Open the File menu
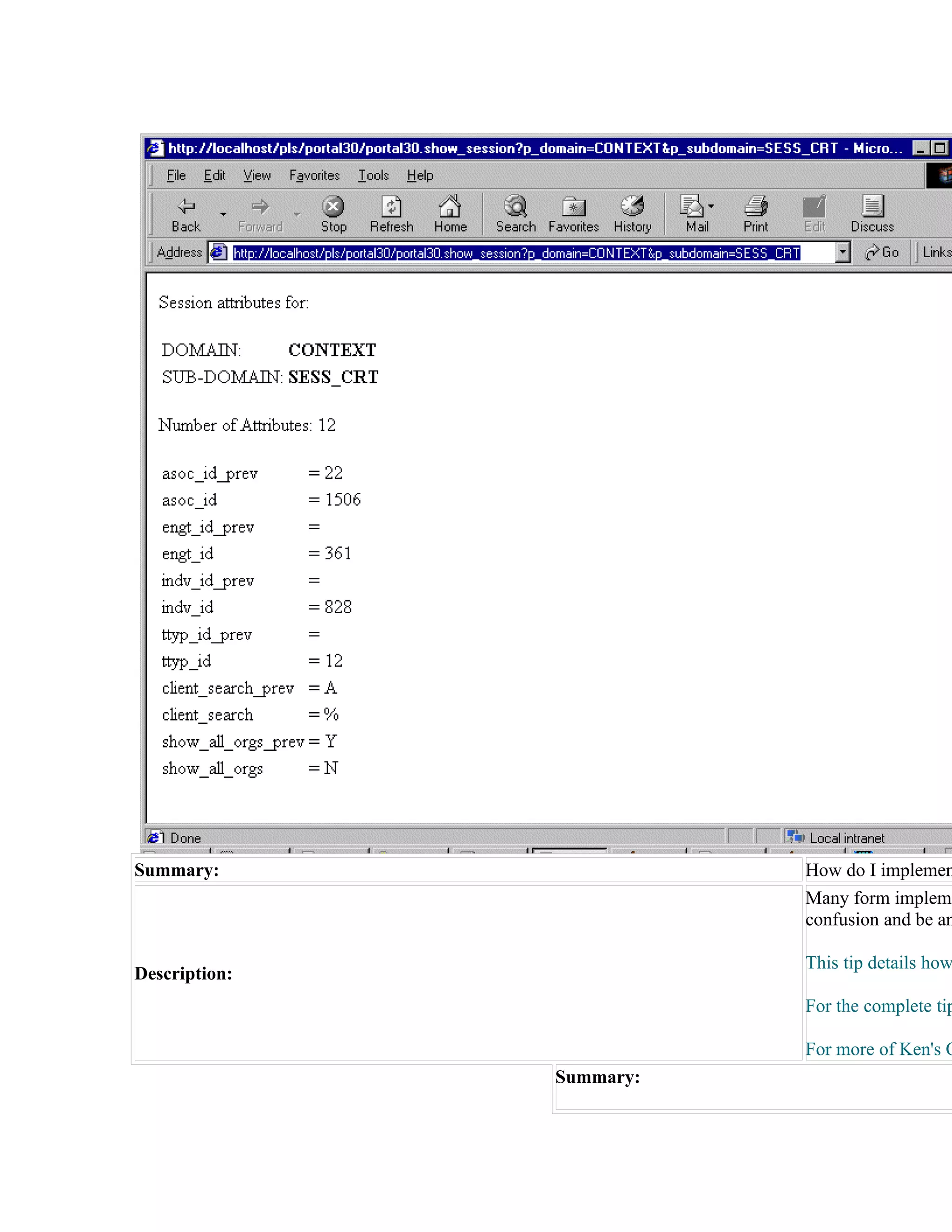Viewport: 952px width, 1232px height. (x=176, y=175)
